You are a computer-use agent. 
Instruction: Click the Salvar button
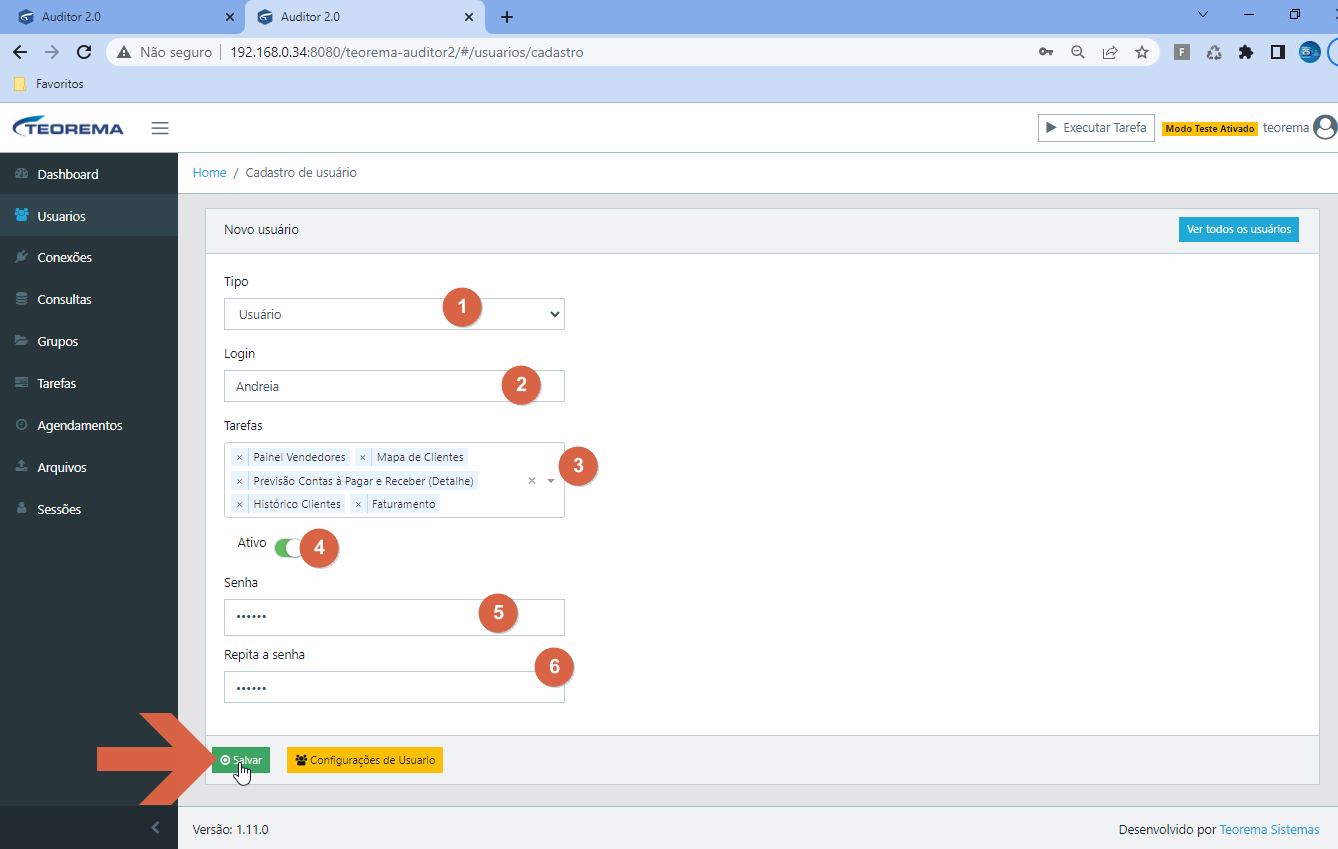[x=241, y=760]
